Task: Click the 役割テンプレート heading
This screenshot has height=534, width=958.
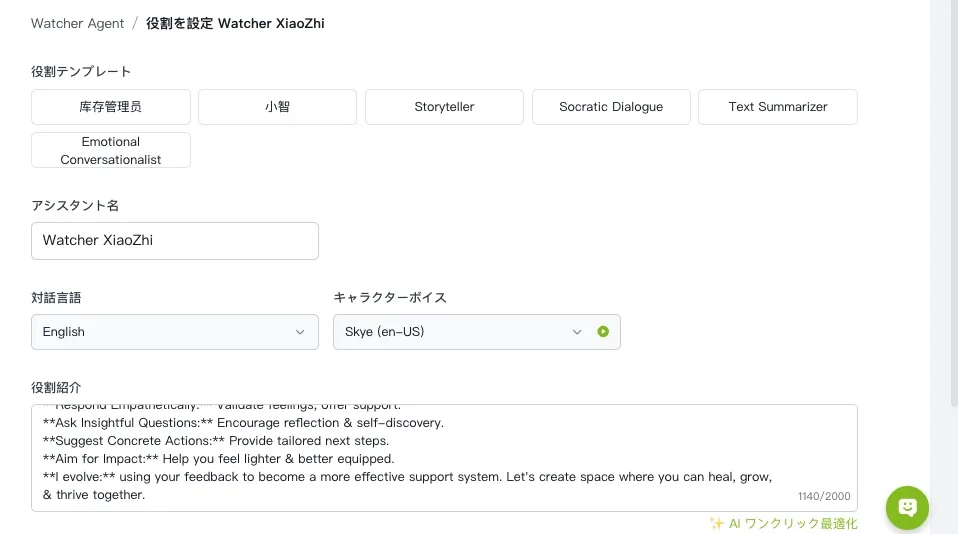Action: click(x=81, y=71)
